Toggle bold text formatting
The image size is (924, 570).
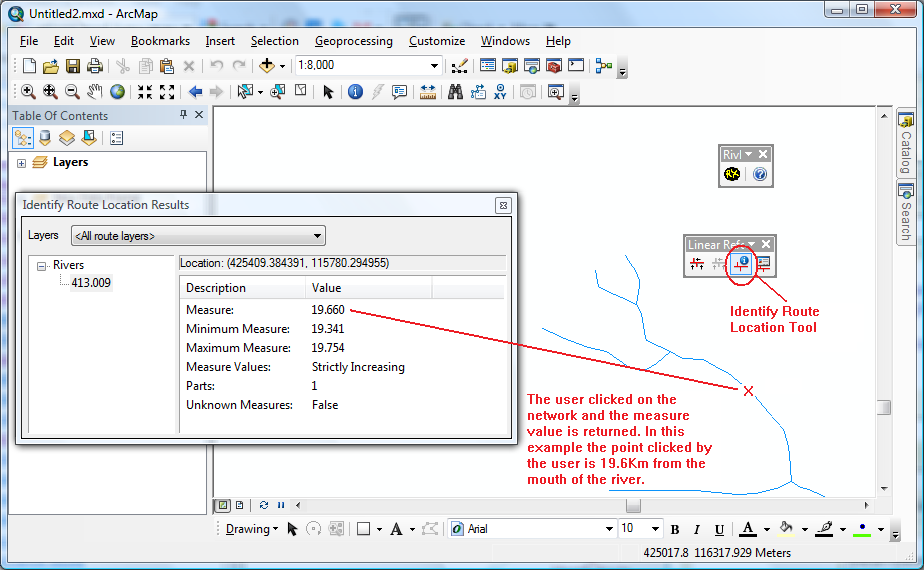coord(675,529)
